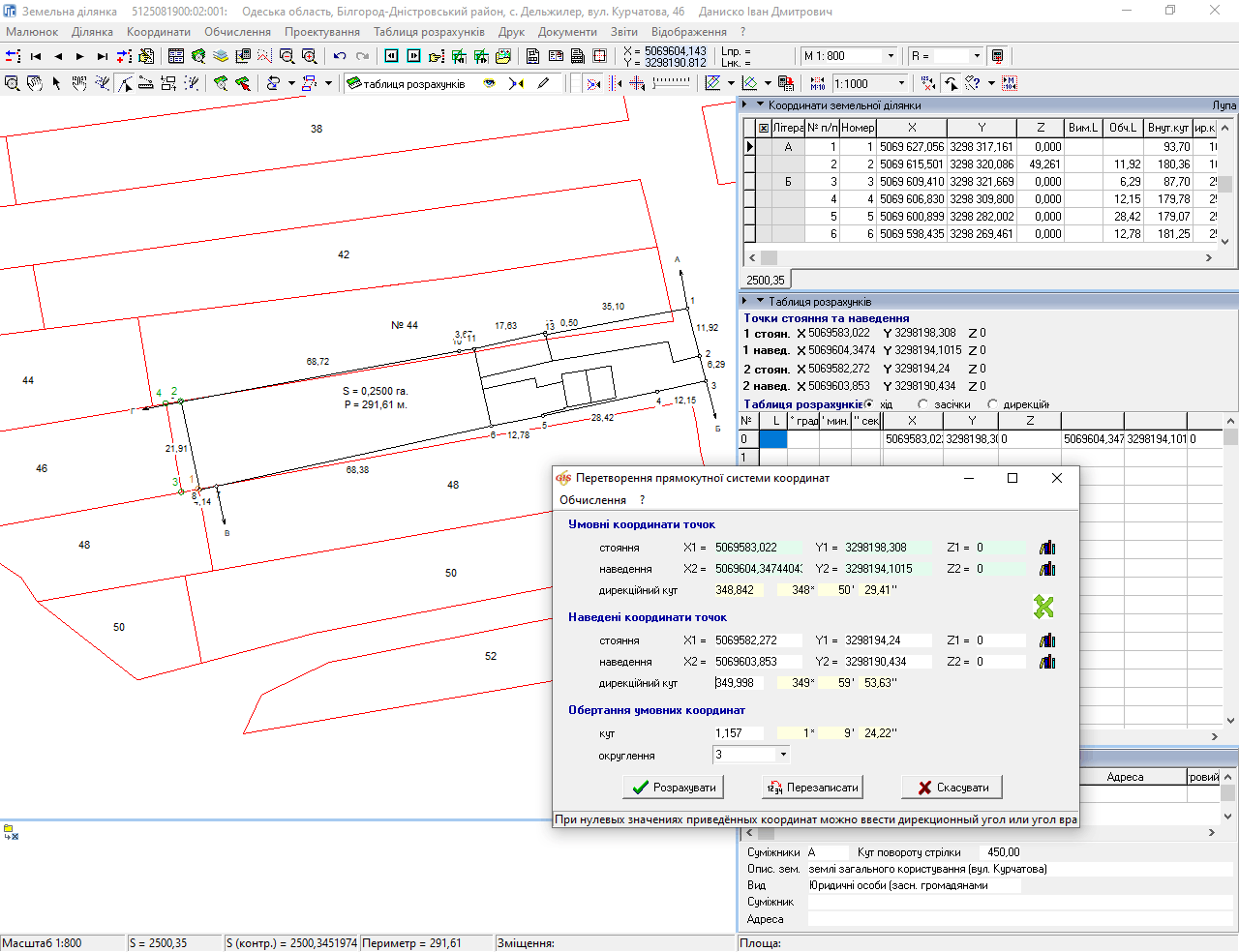The width and height of the screenshot is (1239, 952).
Task: Select the 'засічки' radio button
Action: tap(922, 404)
